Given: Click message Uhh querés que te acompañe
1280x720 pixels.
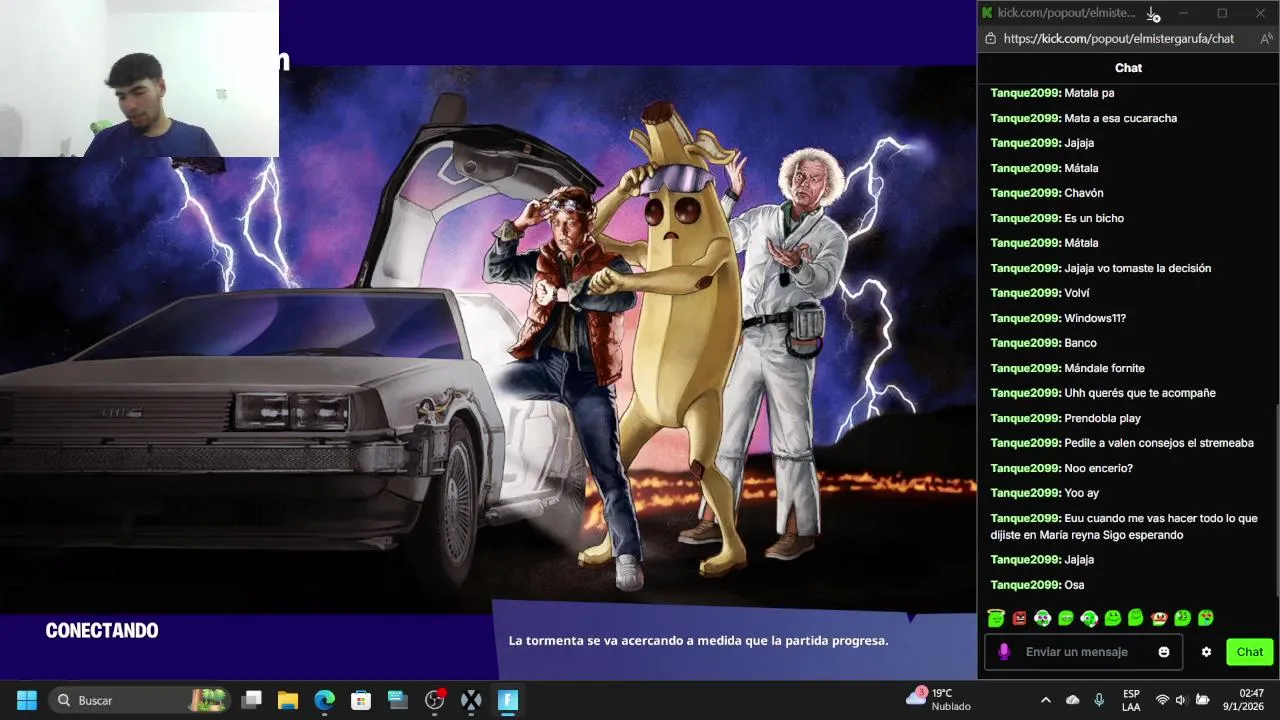Looking at the screenshot, I should coord(1140,393).
